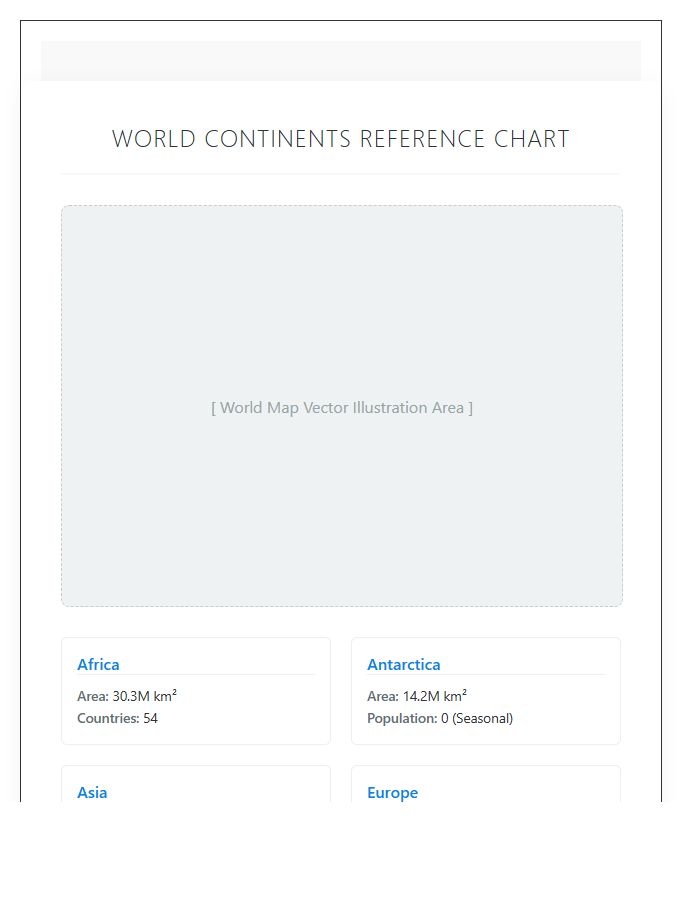Open the Asia card heading
This screenshot has height=900, width=700.
[92, 792]
